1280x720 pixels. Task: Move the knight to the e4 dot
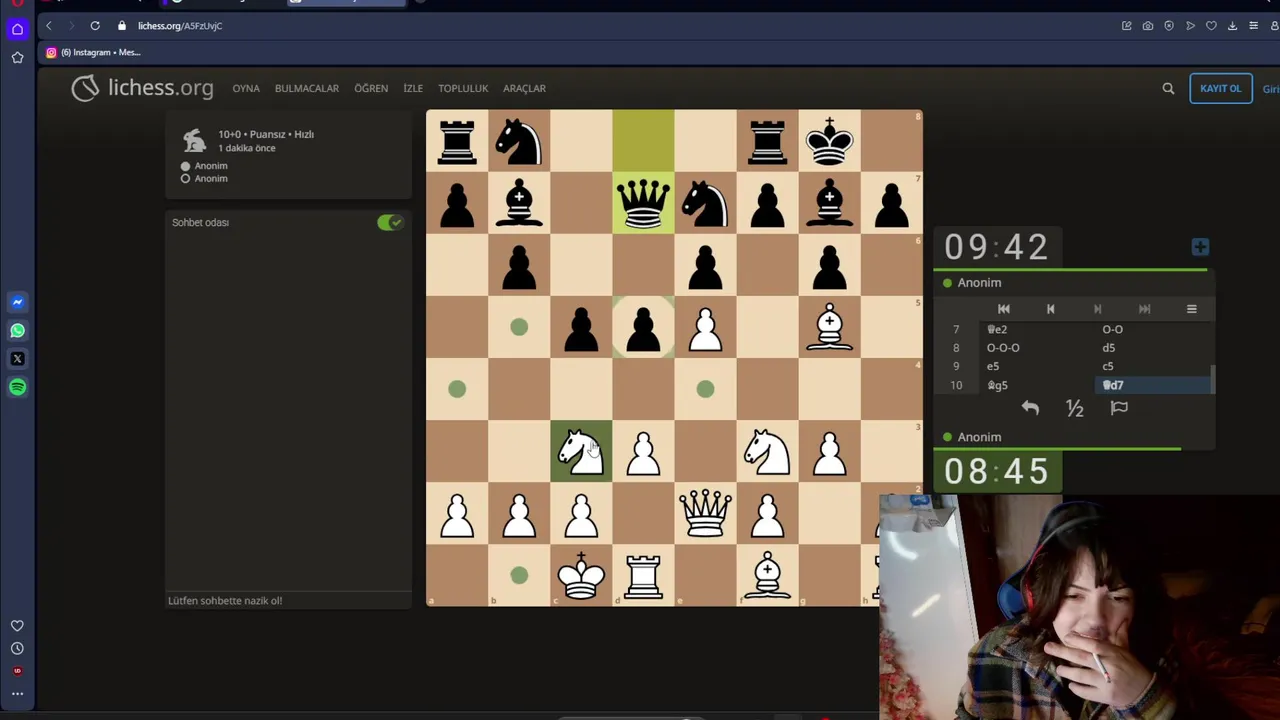[705, 389]
